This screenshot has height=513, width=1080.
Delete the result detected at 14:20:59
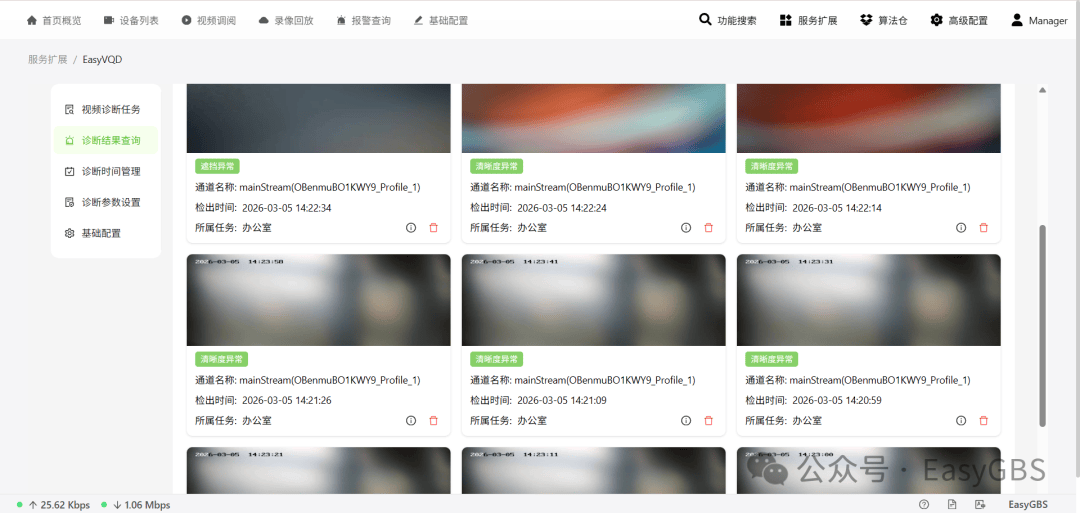pyautogui.click(x=984, y=421)
